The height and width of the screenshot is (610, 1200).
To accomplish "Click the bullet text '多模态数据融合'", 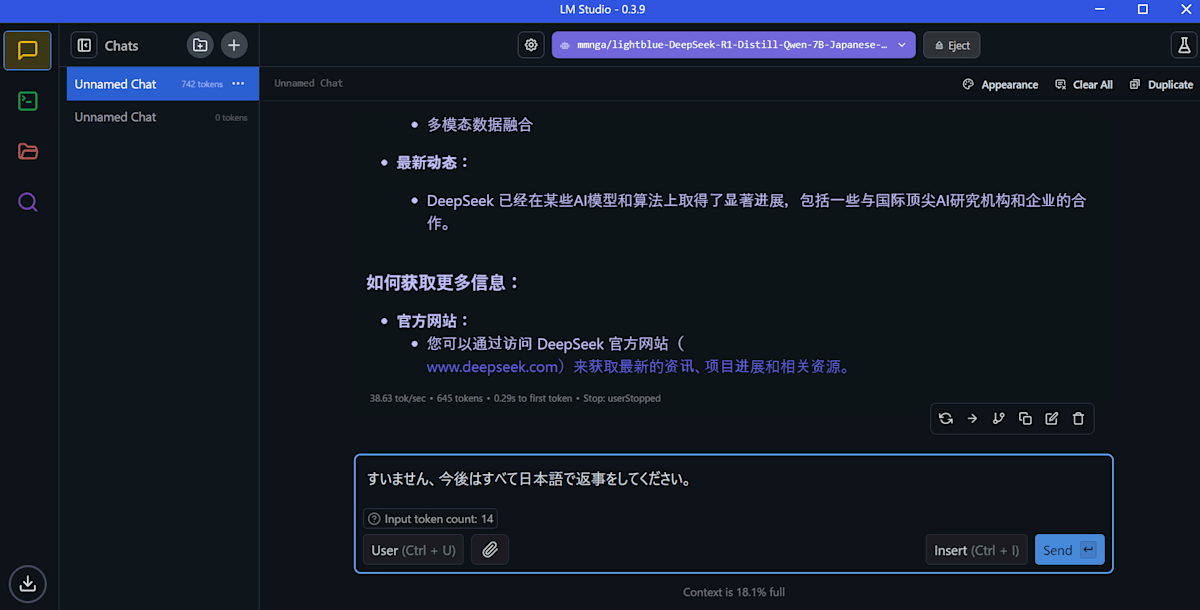I will click(x=480, y=125).
